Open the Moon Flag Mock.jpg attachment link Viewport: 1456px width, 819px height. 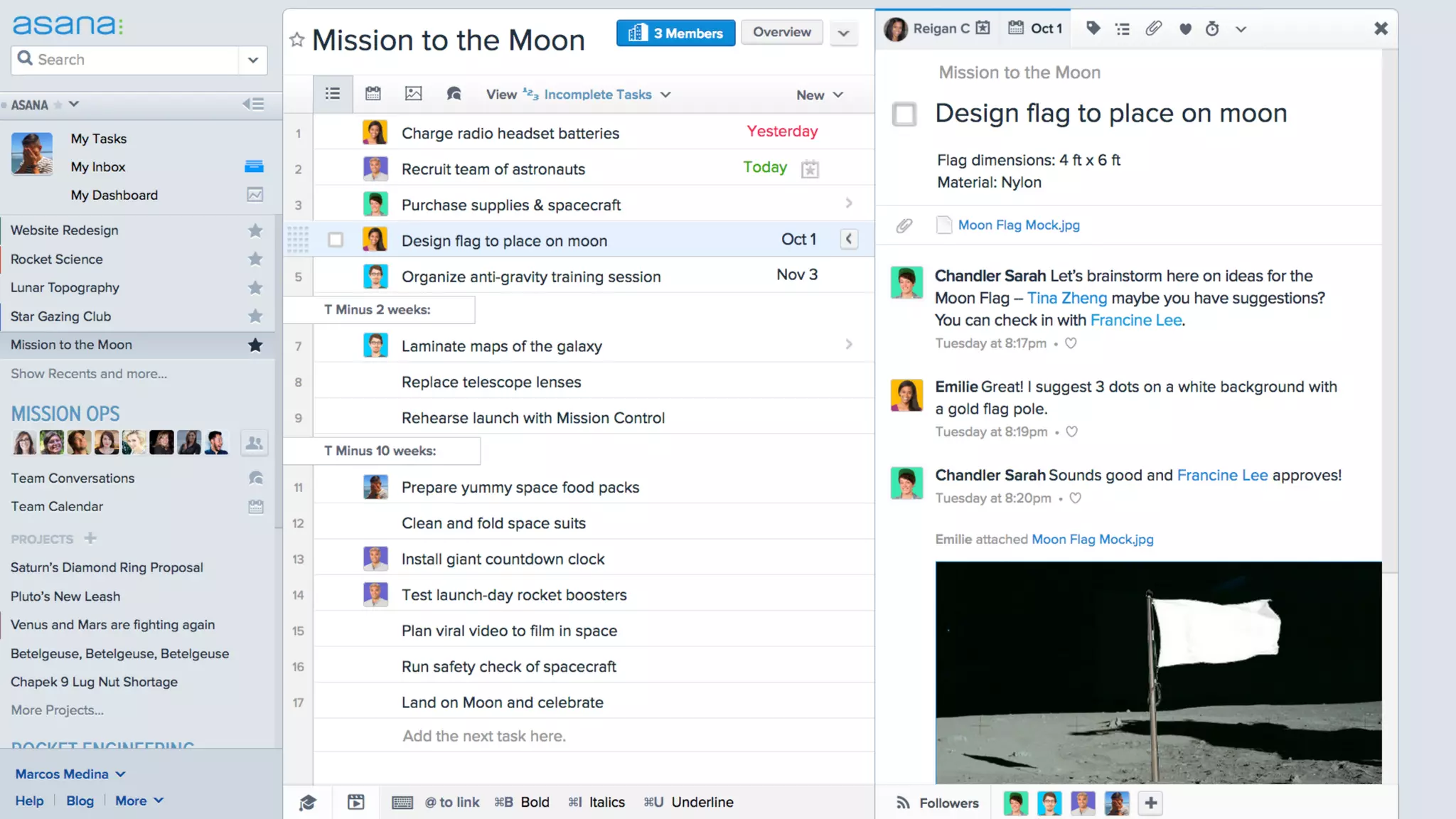point(1018,225)
